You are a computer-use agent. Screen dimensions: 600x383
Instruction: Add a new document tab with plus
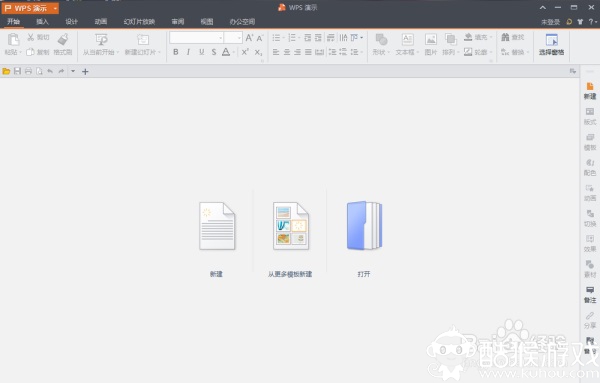(x=85, y=72)
